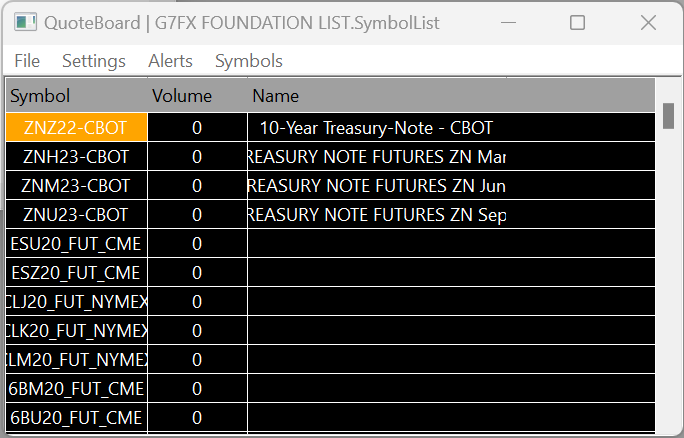Open the File menu
The width and height of the screenshot is (684, 438).
point(27,61)
